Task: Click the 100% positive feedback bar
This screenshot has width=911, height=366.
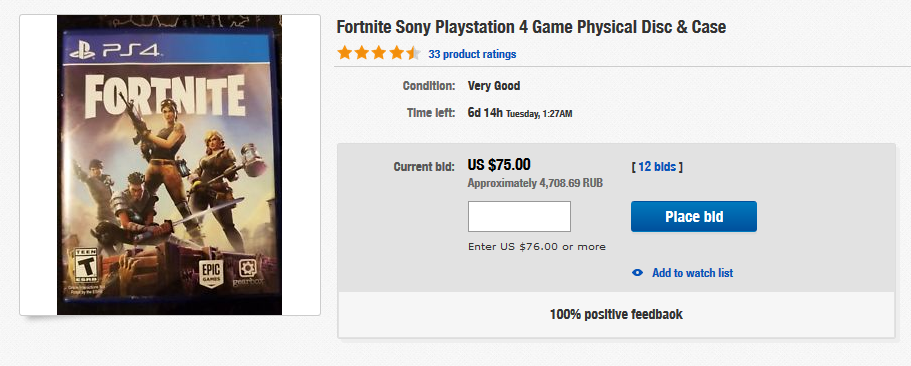Action: point(616,314)
